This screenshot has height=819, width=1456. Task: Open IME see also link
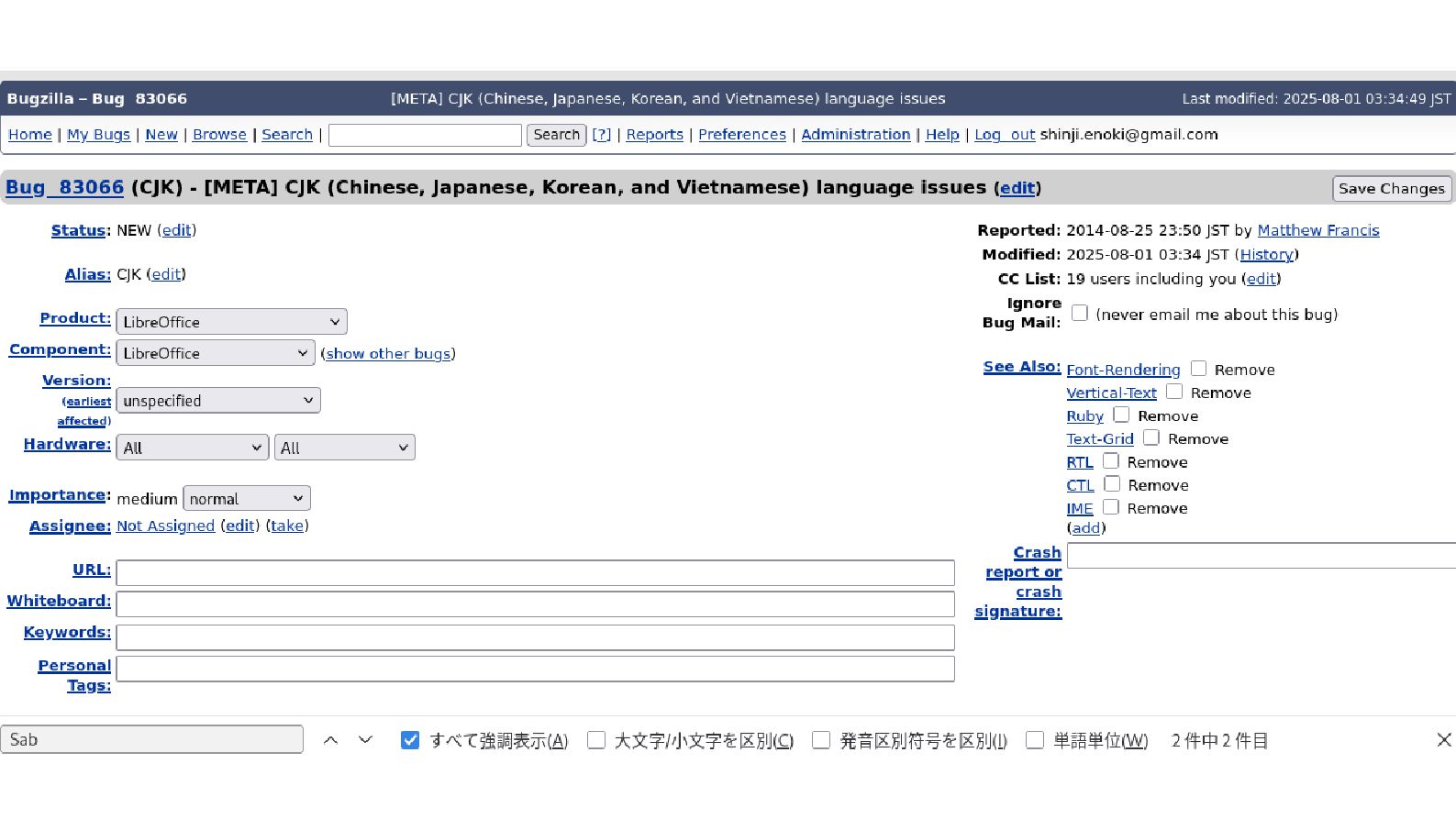1079,508
